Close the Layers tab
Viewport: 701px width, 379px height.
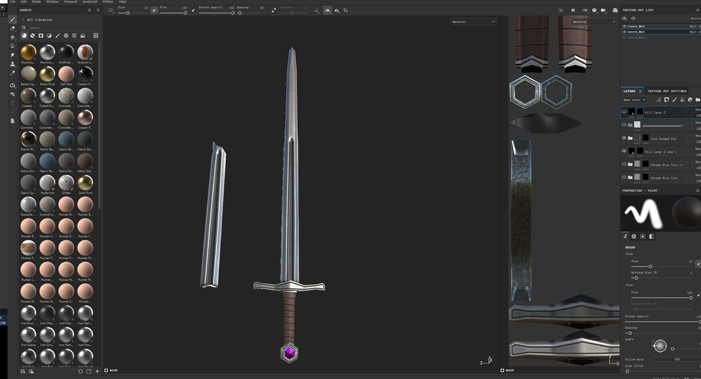point(640,91)
